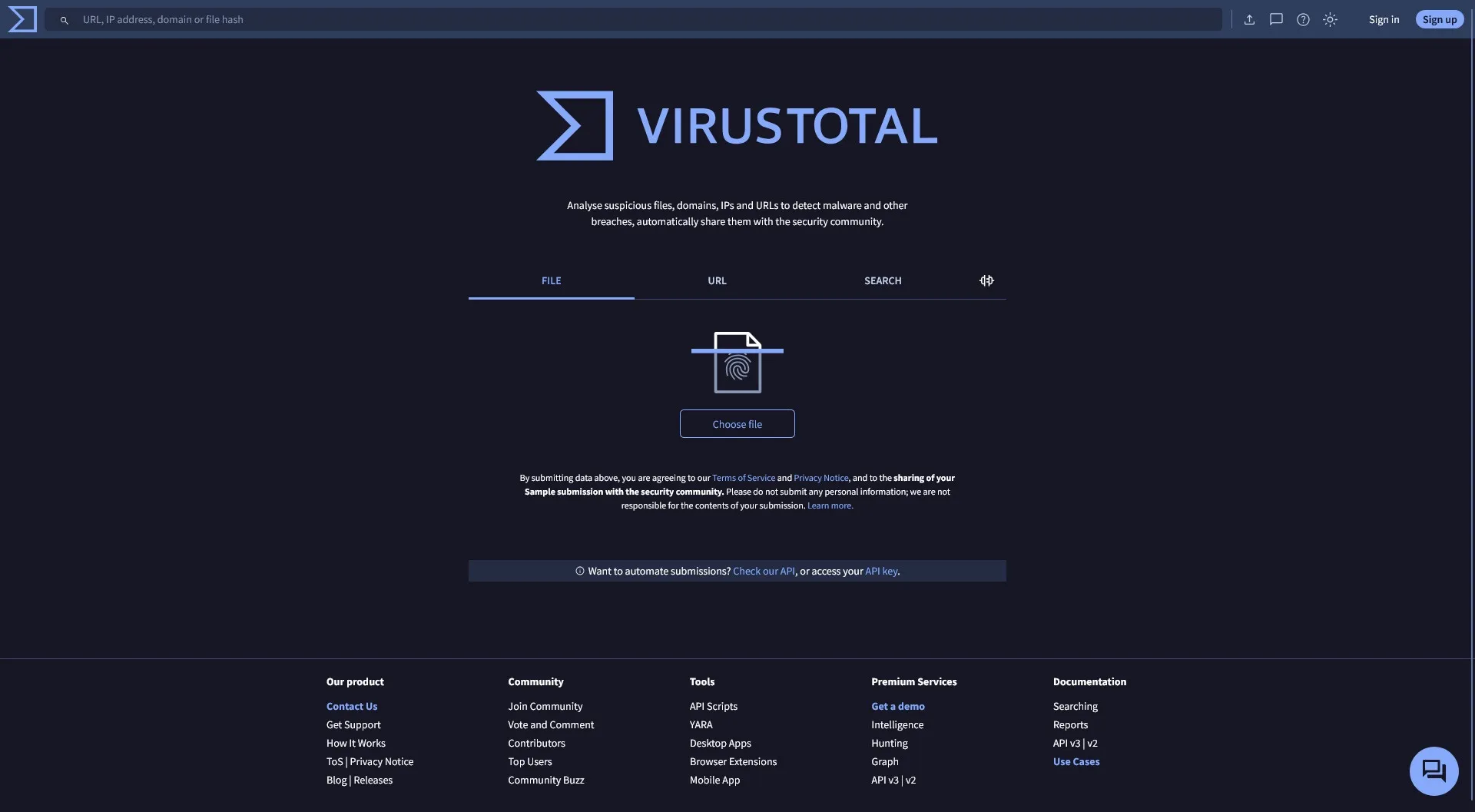Click the Choose file button
The width and height of the screenshot is (1475, 812).
pyautogui.click(x=737, y=423)
